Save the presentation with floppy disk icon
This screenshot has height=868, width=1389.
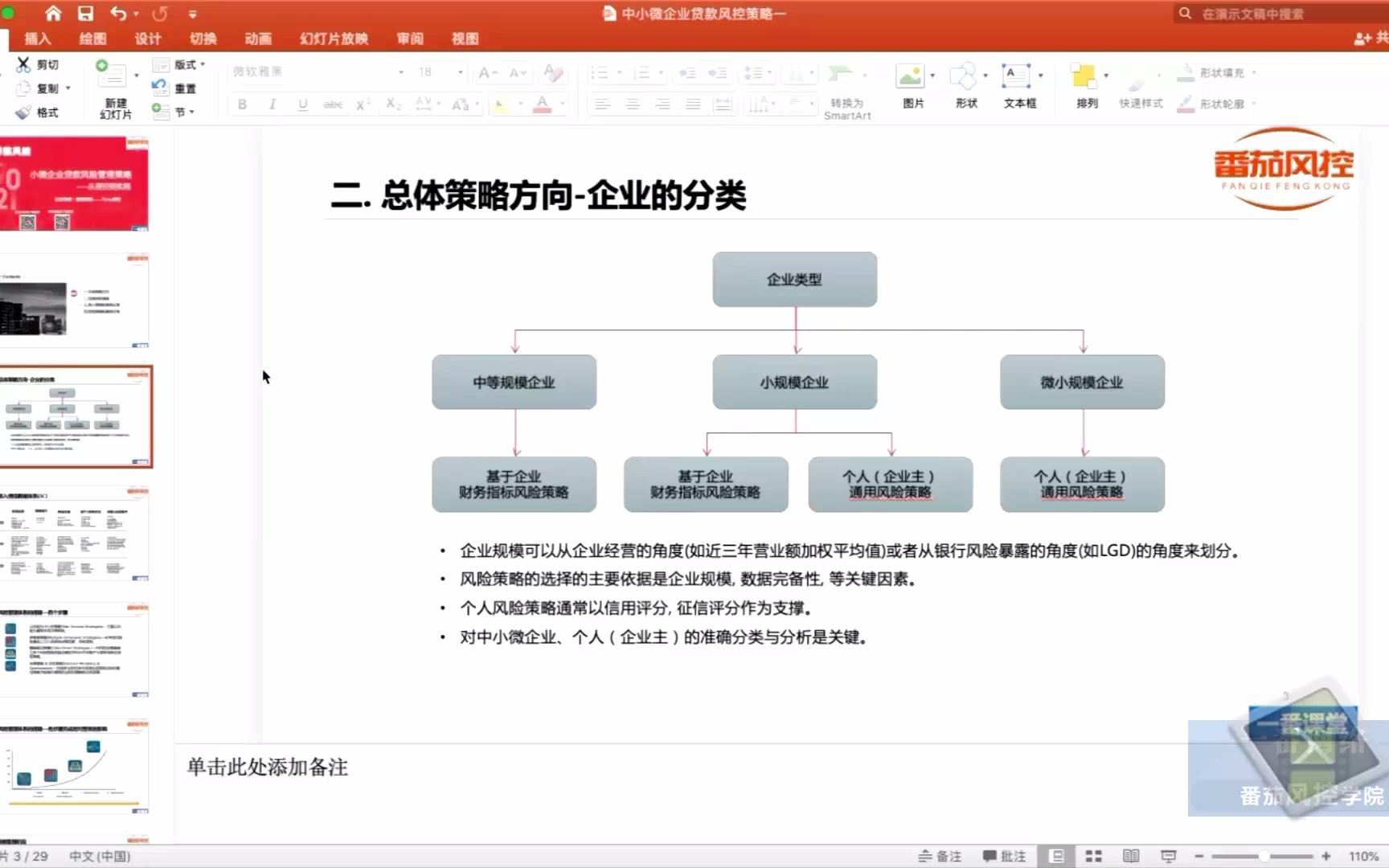point(85,13)
